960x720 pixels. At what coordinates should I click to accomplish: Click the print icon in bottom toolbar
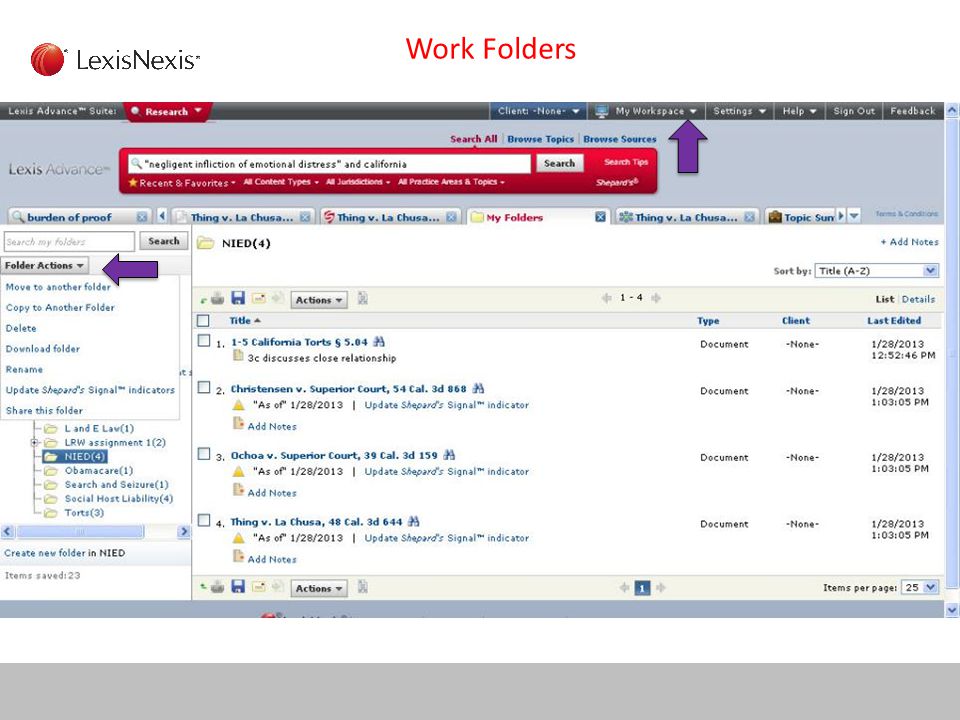(217, 587)
